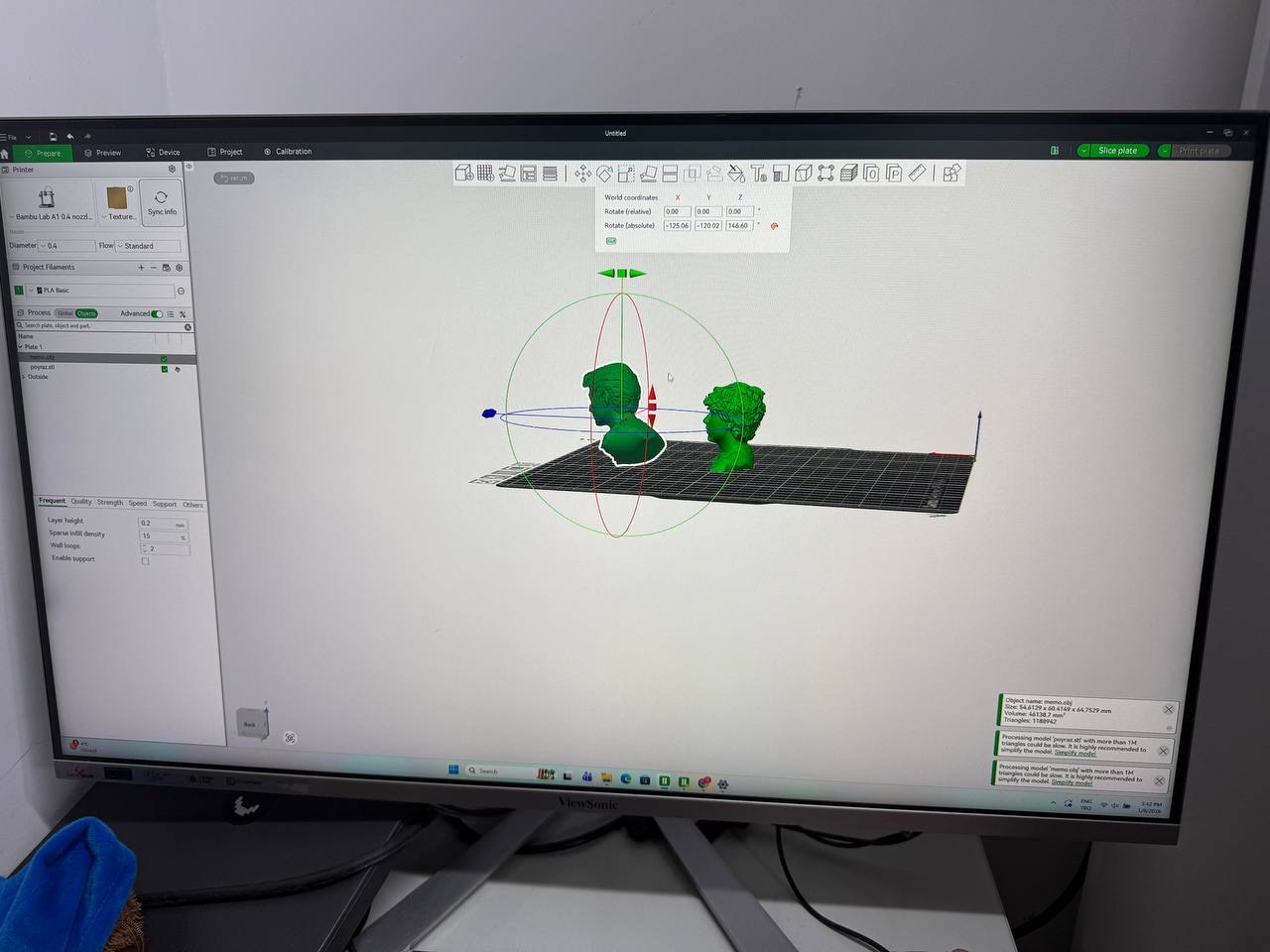Switch to the Strength settings tab
The width and height of the screenshot is (1270, 952).
coord(110,503)
